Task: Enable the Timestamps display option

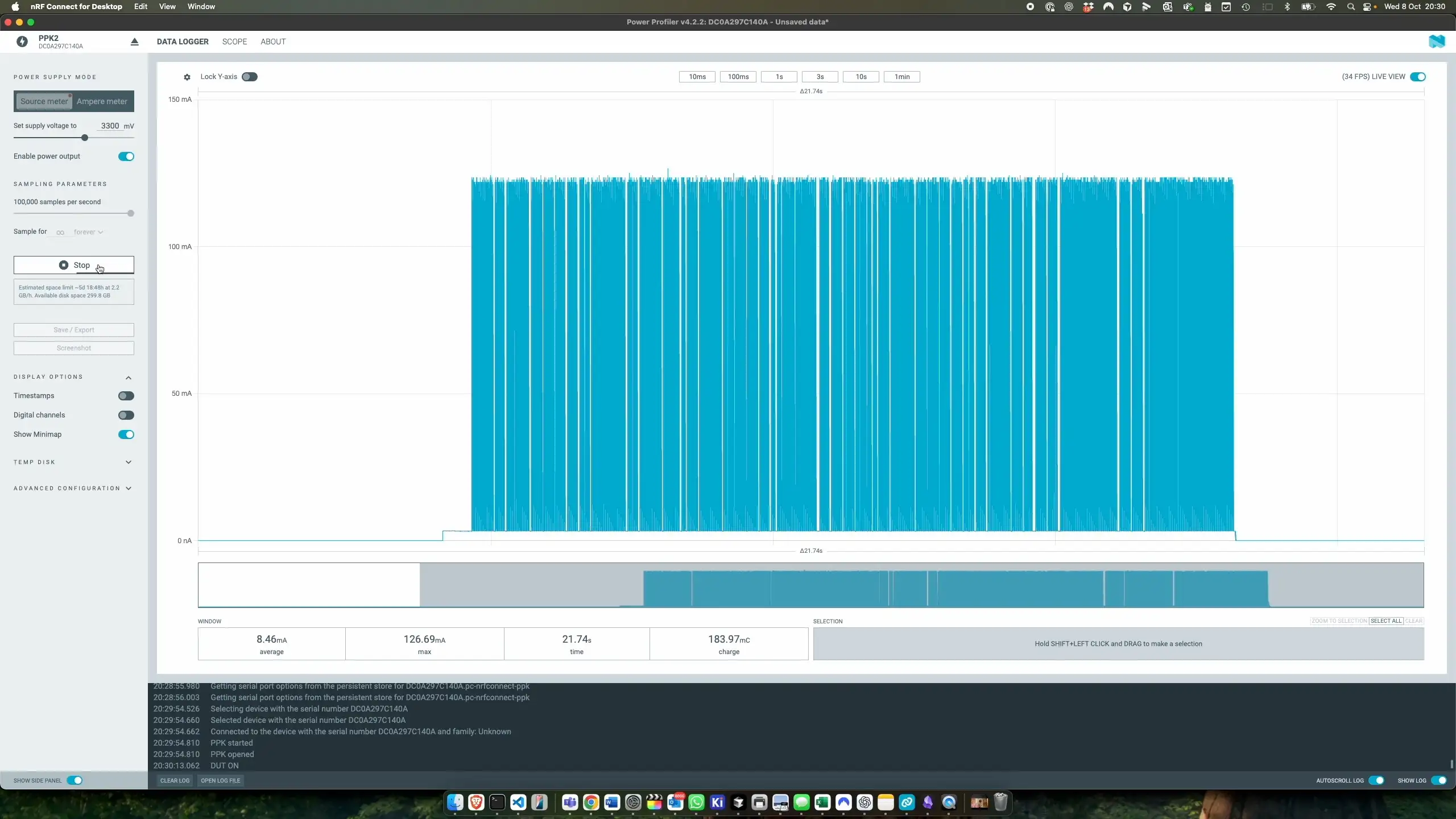Action: (x=126, y=395)
